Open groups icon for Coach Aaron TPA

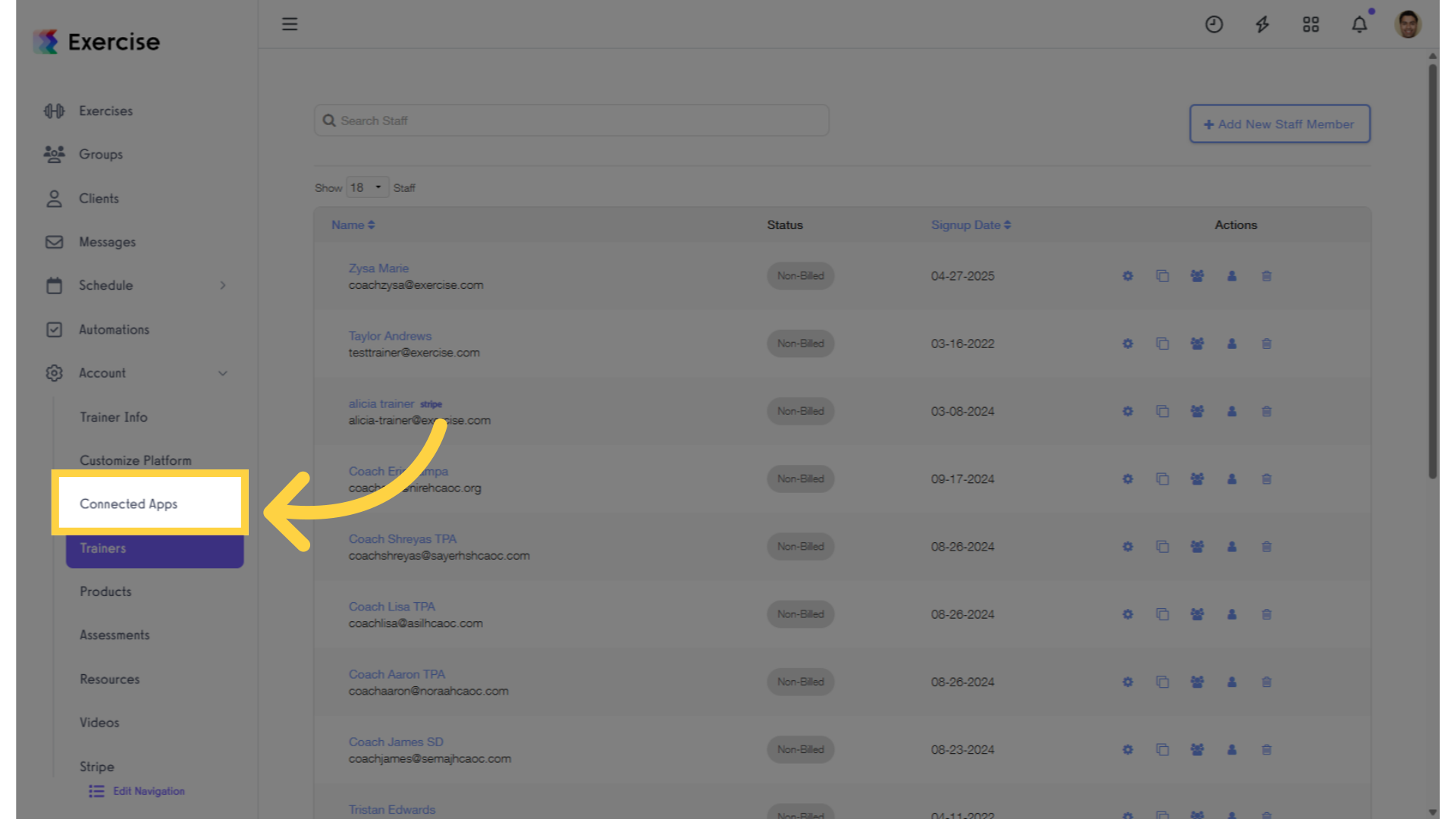[1197, 682]
